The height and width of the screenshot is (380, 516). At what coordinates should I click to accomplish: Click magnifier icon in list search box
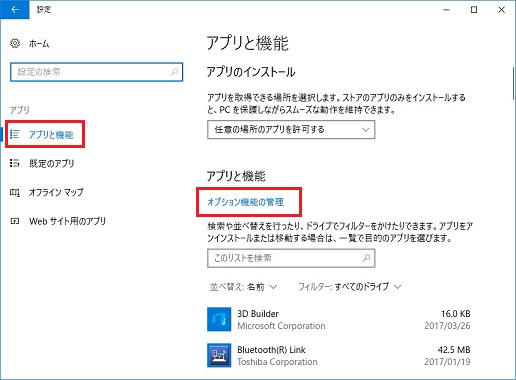366,258
